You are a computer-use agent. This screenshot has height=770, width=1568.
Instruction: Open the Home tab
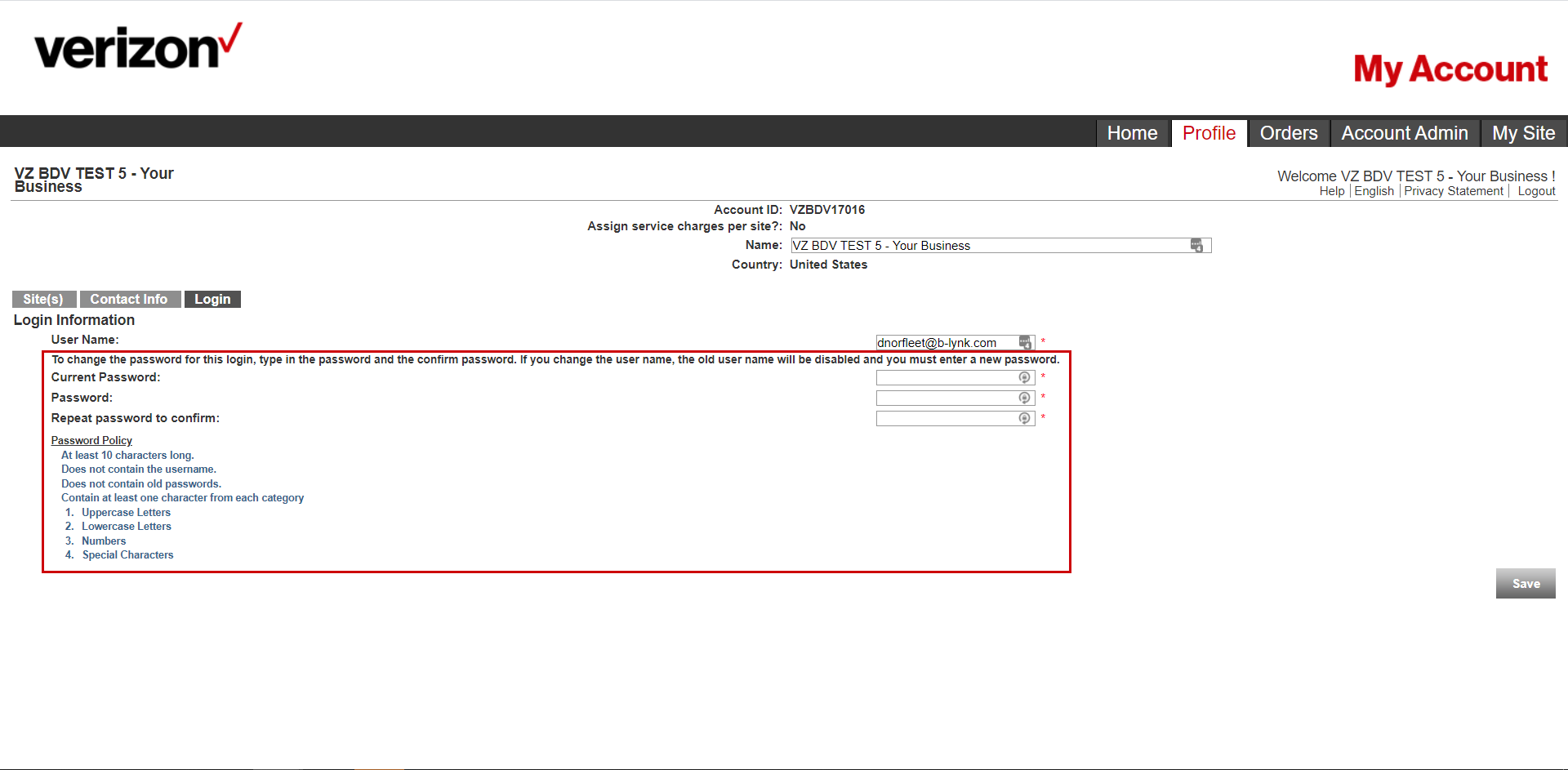[x=1132, y=133]
